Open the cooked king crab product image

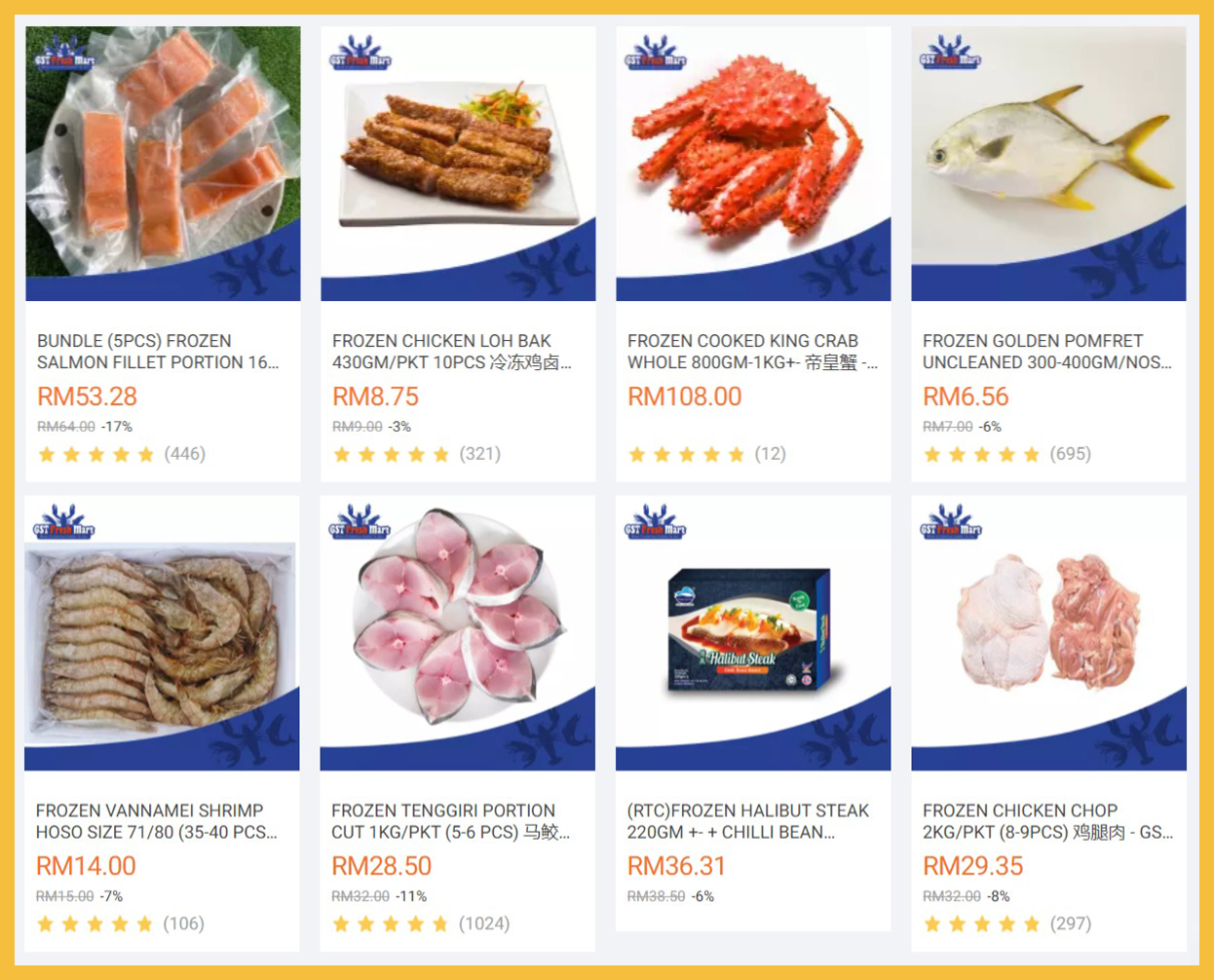tap(753, 164)
